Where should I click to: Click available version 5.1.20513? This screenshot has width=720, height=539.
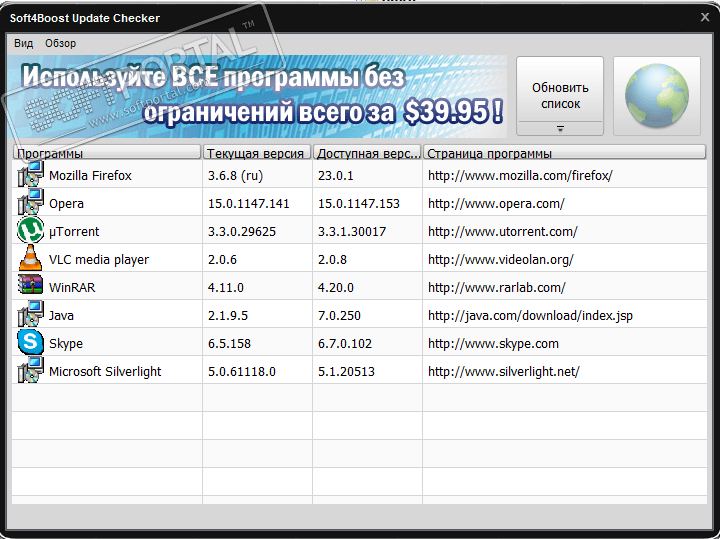pos(346,371)
